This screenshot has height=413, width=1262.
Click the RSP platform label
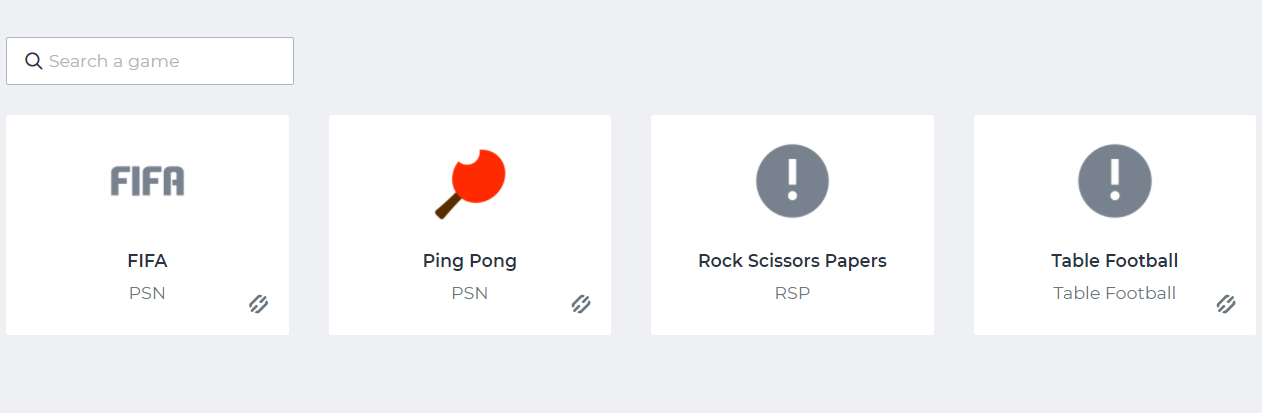[x=792, y=293]
